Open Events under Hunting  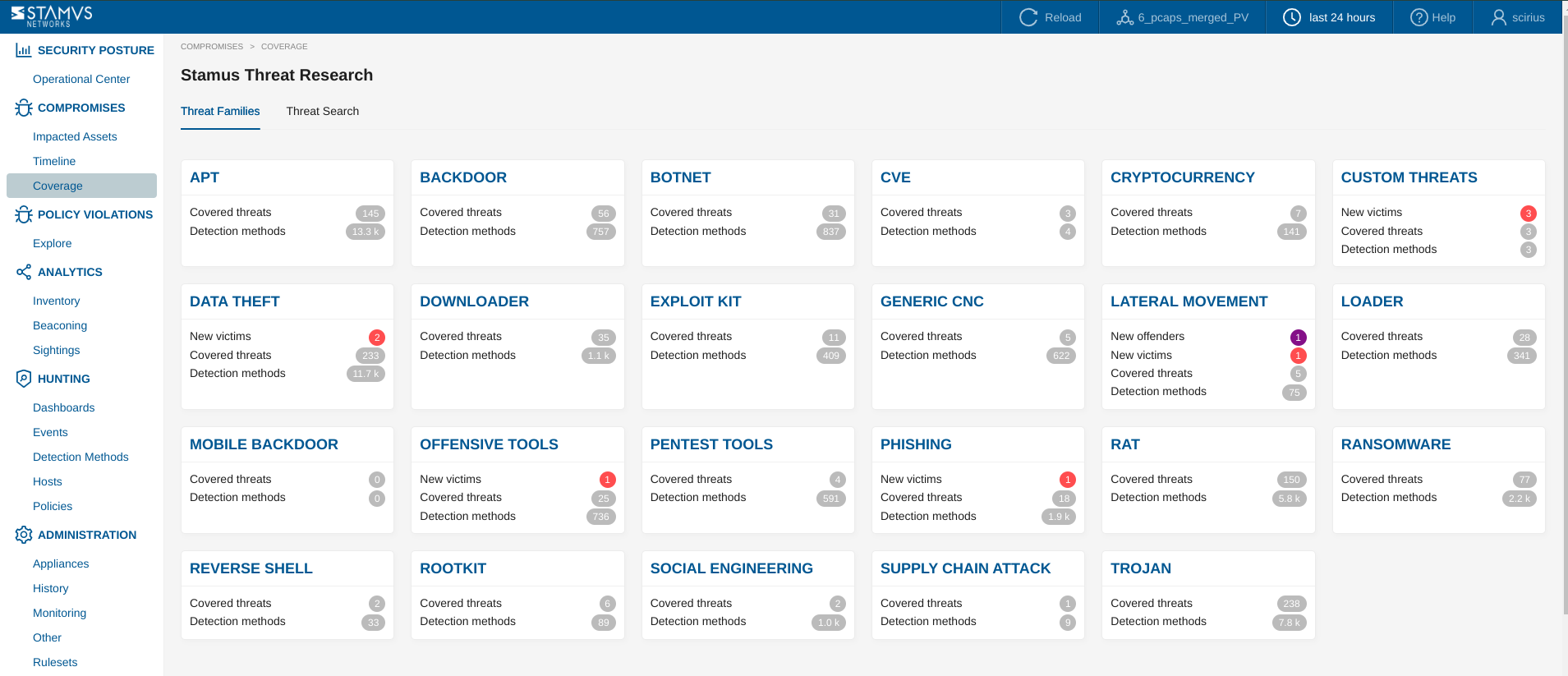coord(50,432)
